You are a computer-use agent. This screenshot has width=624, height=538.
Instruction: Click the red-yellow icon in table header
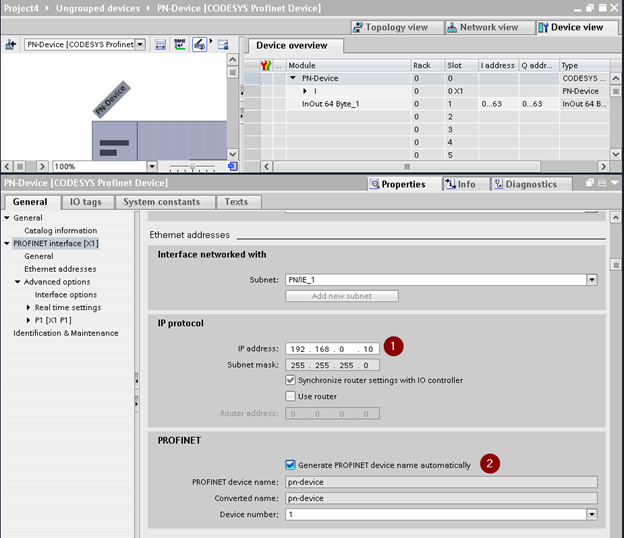pyautogui.click(x=266, y=65)
